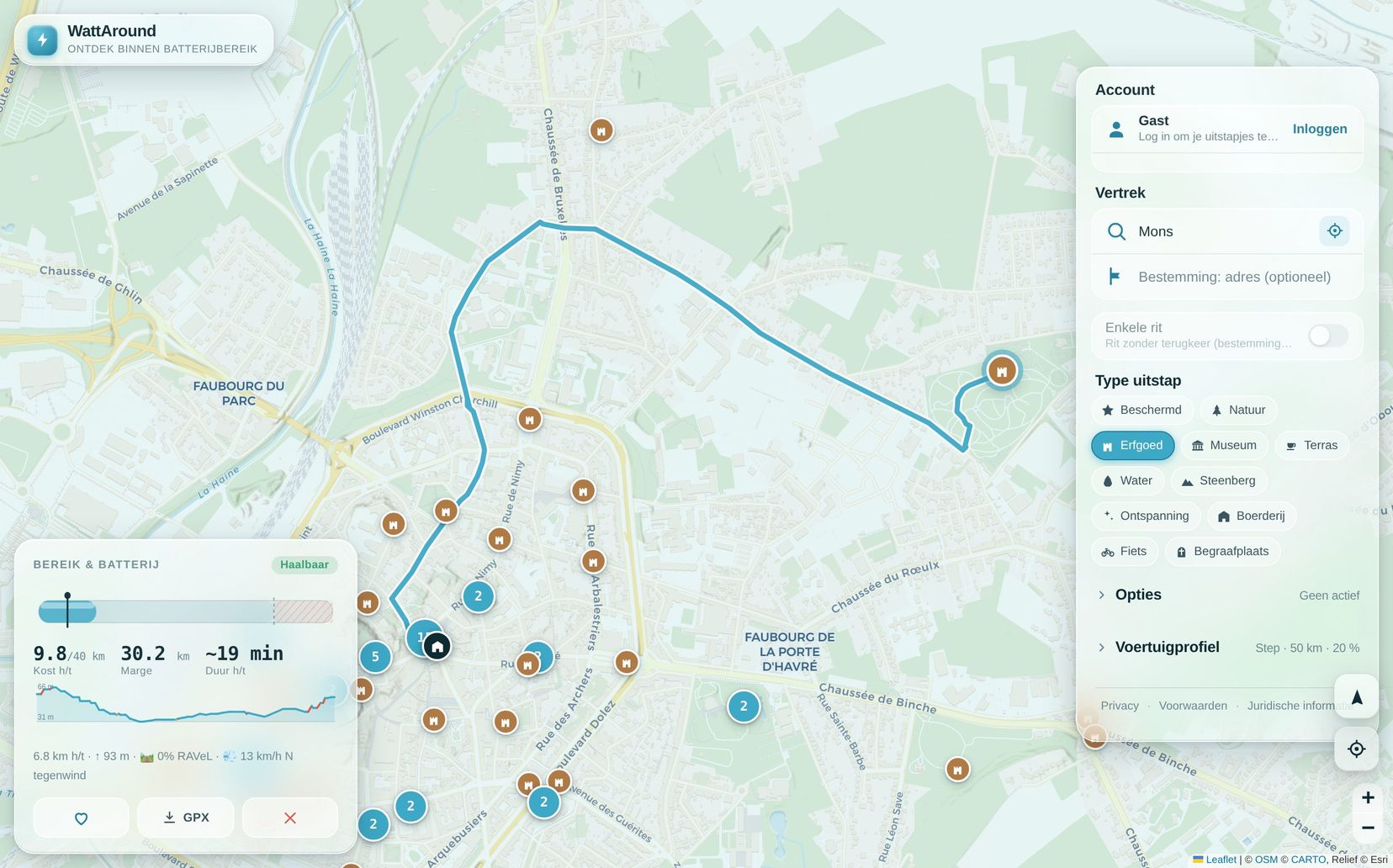Click the elevation profile chart

pyautogui.click(x=185, y=703)
